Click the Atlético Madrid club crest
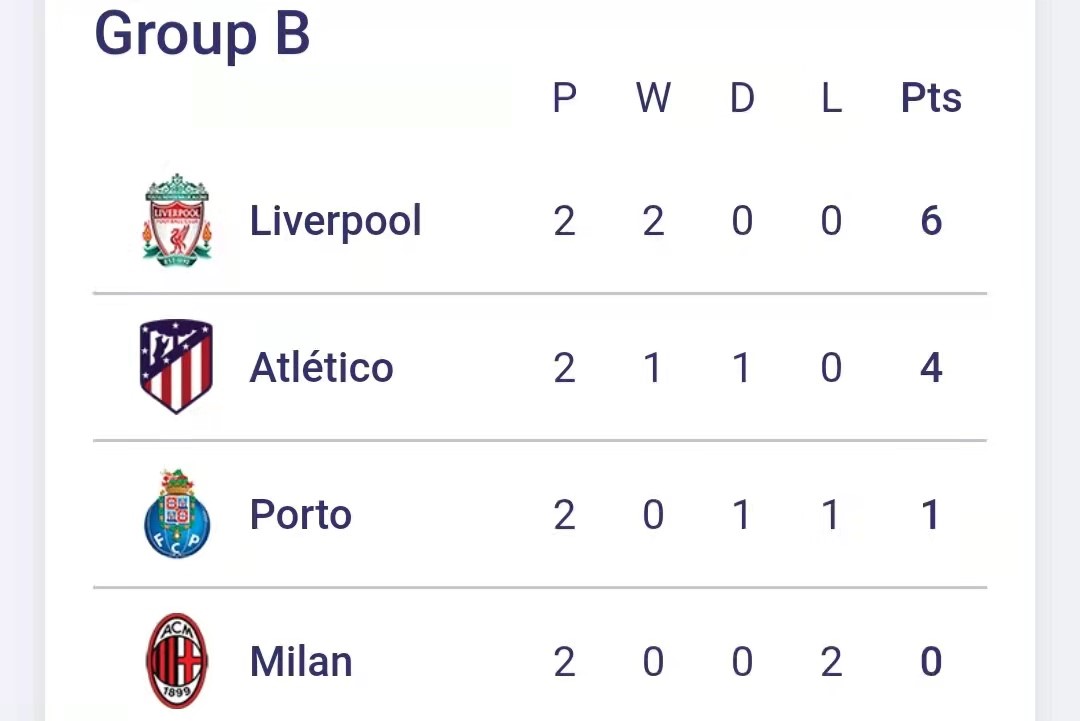Viewport: 1080px width, 721px height. coord(176,367)
